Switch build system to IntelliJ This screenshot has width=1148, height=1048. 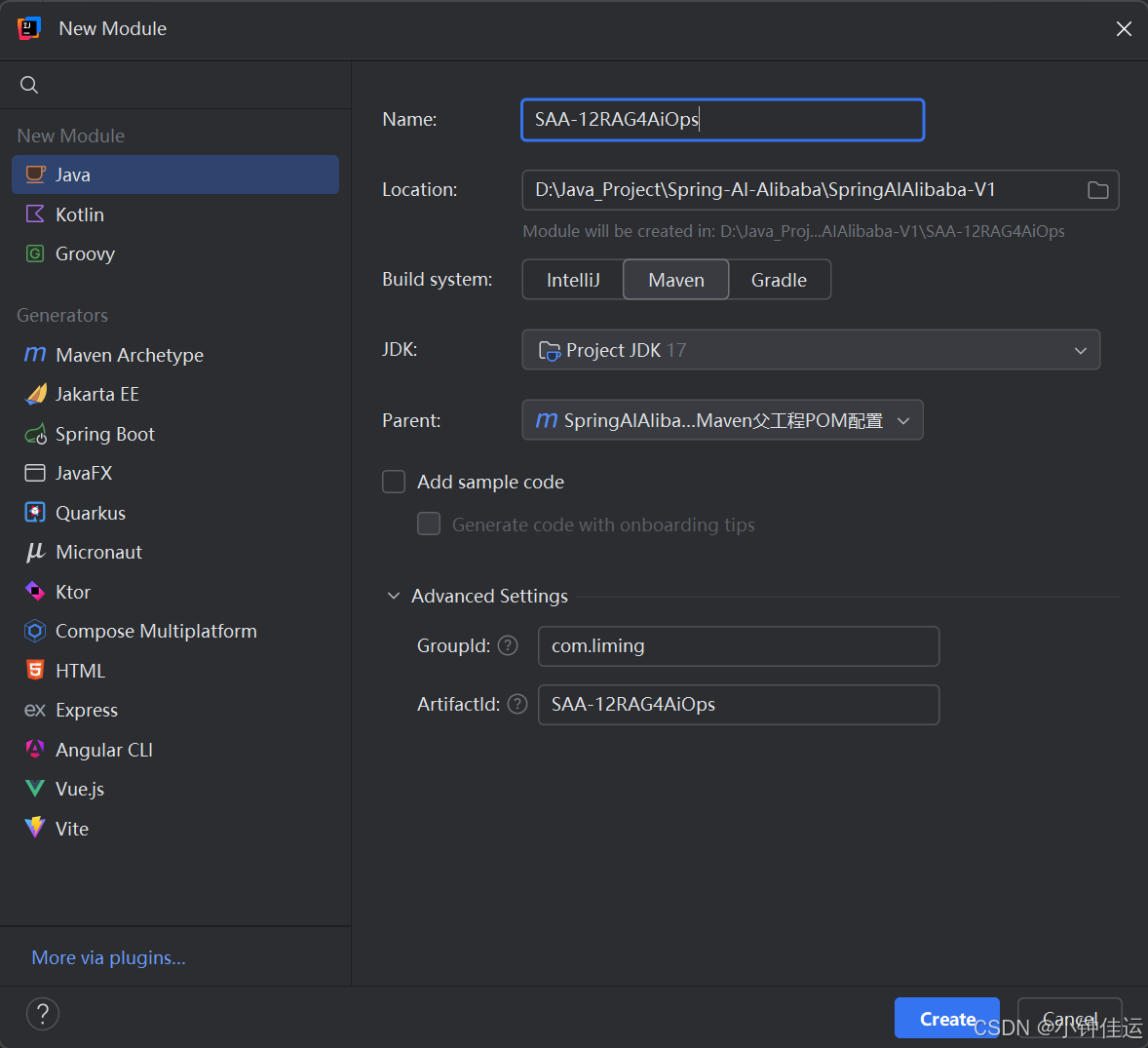tap(572, 280)
